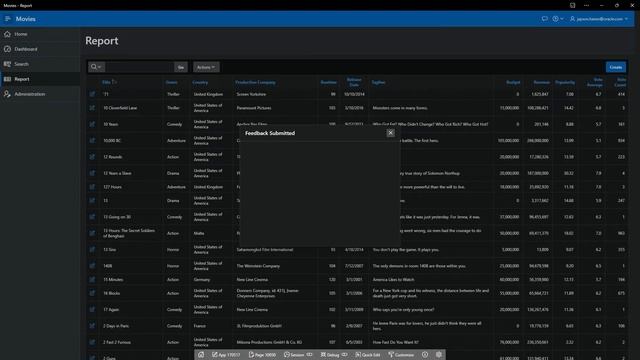Image resolution: width=640 pixels, height=360 pixels.
Task: Open developer toolbar settings gear
Action: [x=439, y=355]
